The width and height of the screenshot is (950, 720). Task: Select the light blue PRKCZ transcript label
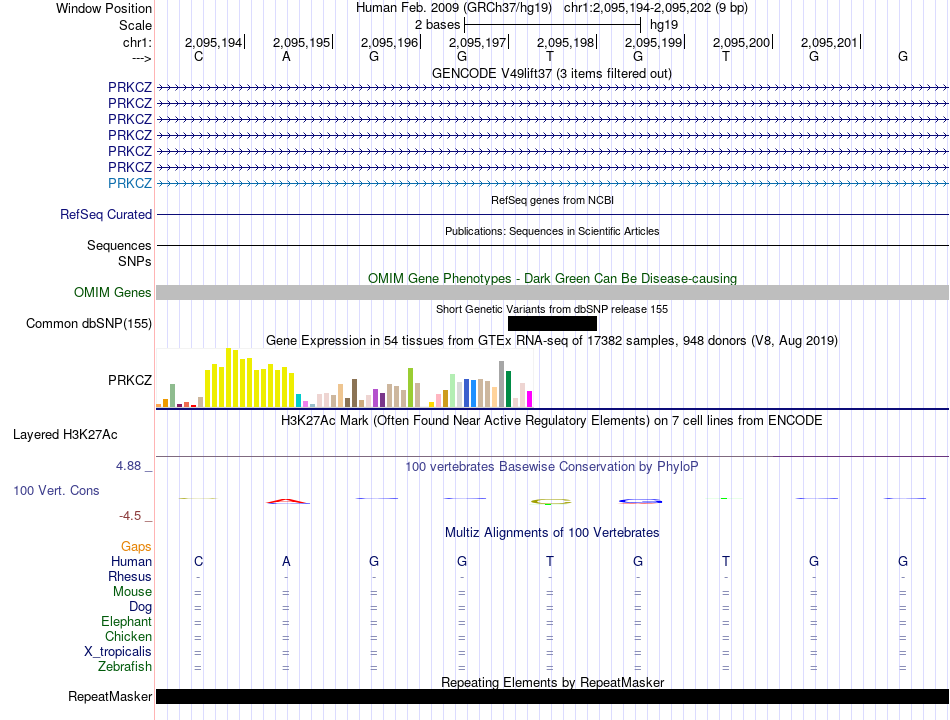point(130,183)
